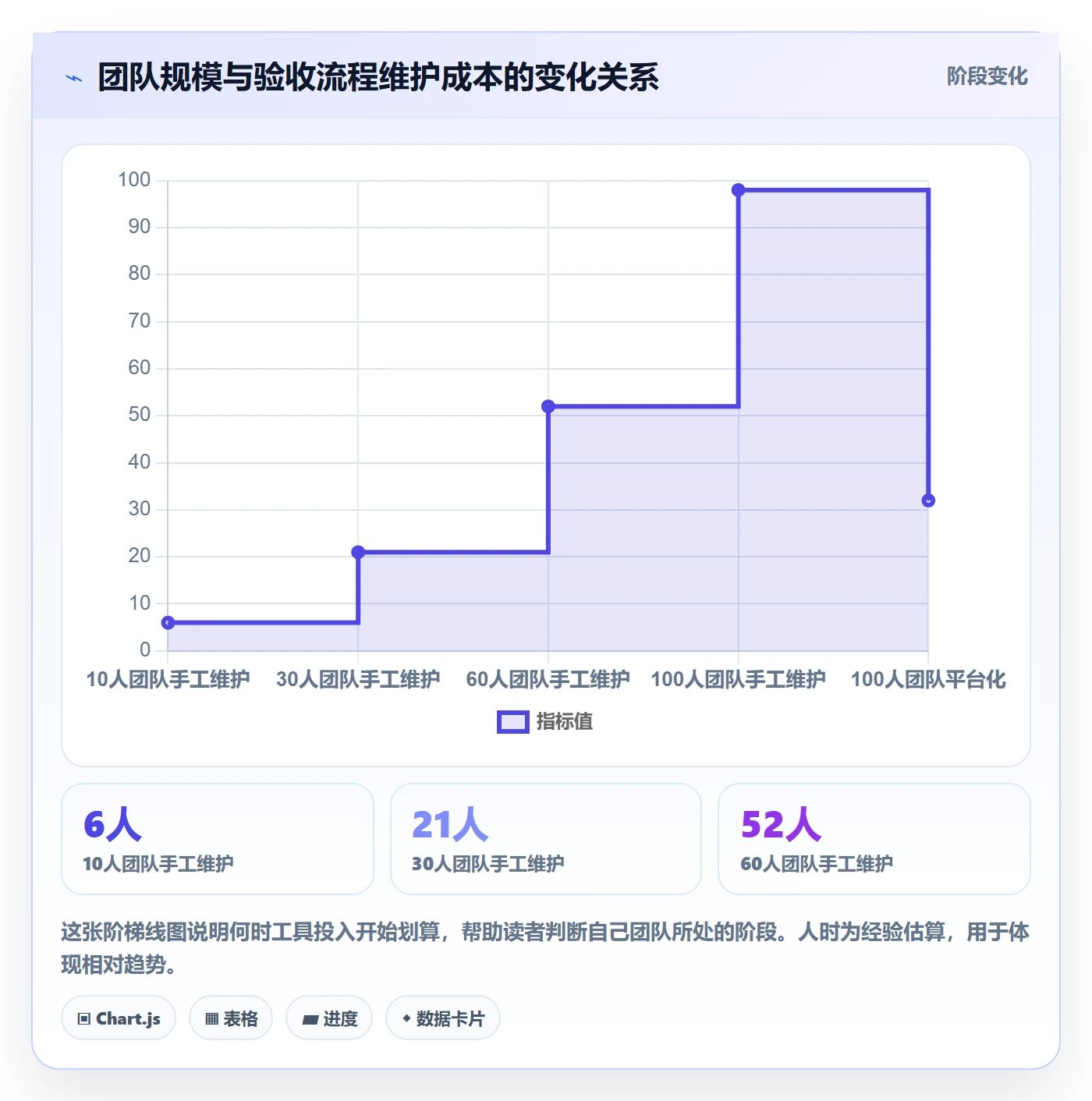Click the lightning icon beside the title
Viewport: 1092px width, 1101px height.
pyautogui.click(x=74, y=78)
